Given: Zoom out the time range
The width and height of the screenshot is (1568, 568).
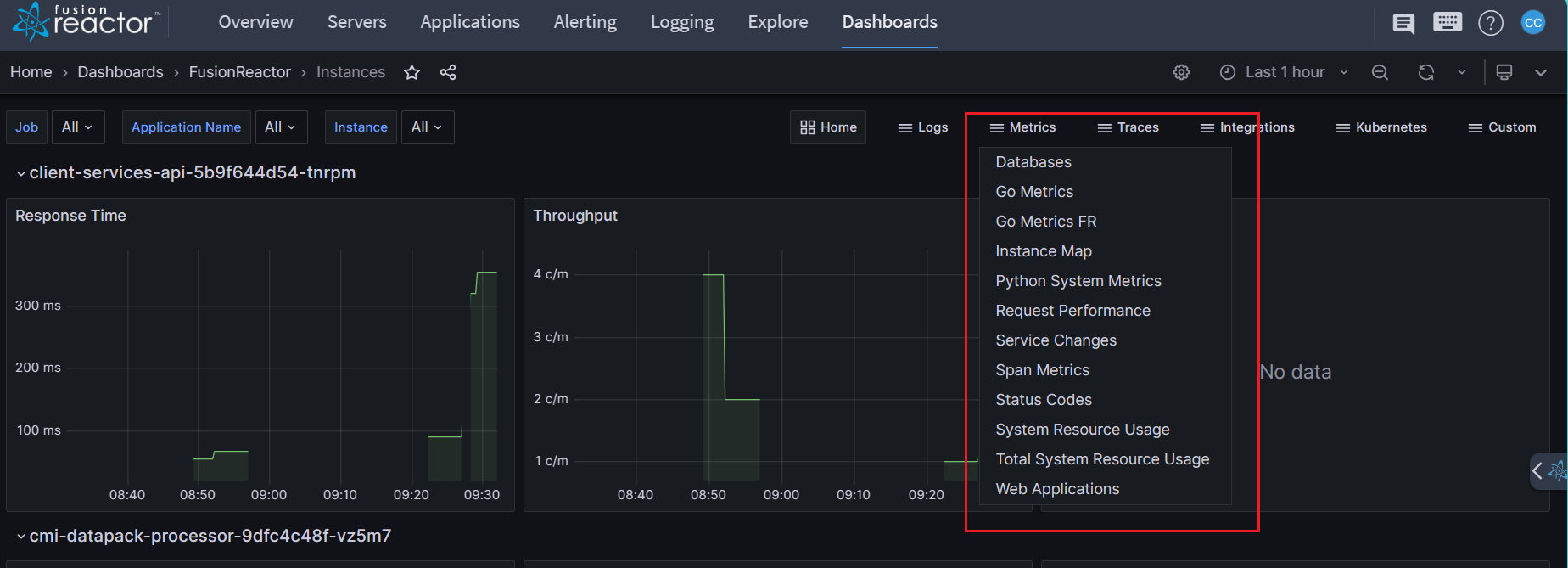Looking at the screenshot, I should point(1380,73).
